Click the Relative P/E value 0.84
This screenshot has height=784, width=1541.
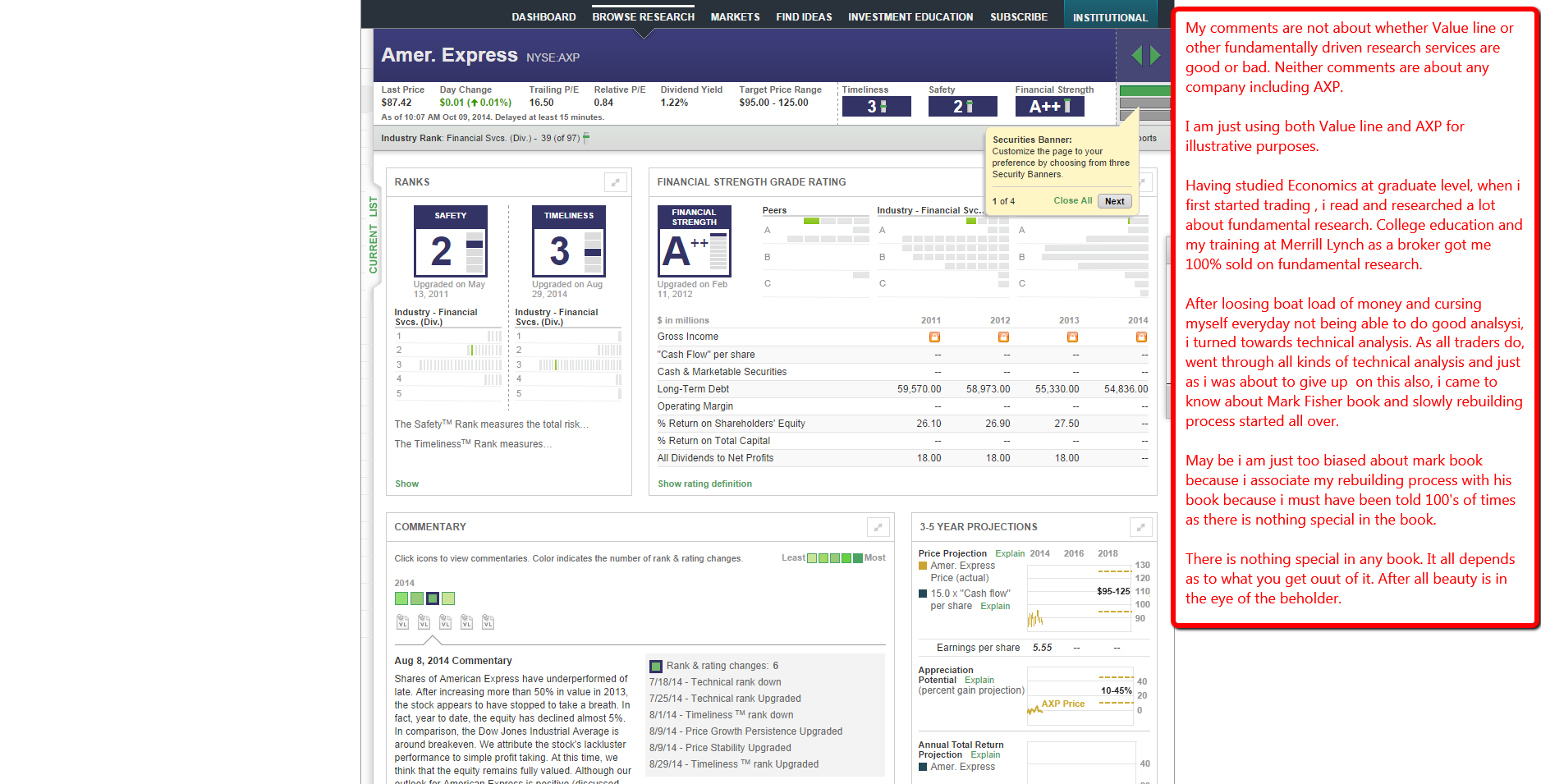click(x=603, y=103)
